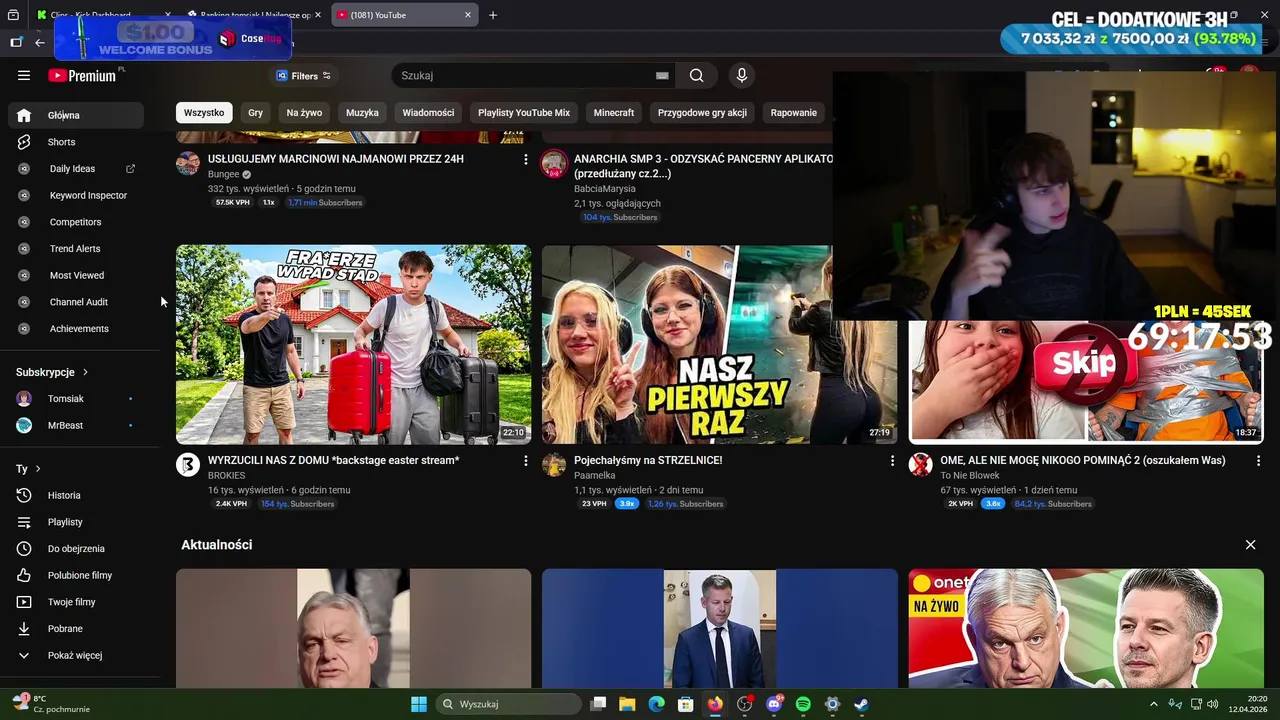Select the Rapowanie filter chip
The width and height of the screenshot is (1280, 720).
(x=794, y=113)
